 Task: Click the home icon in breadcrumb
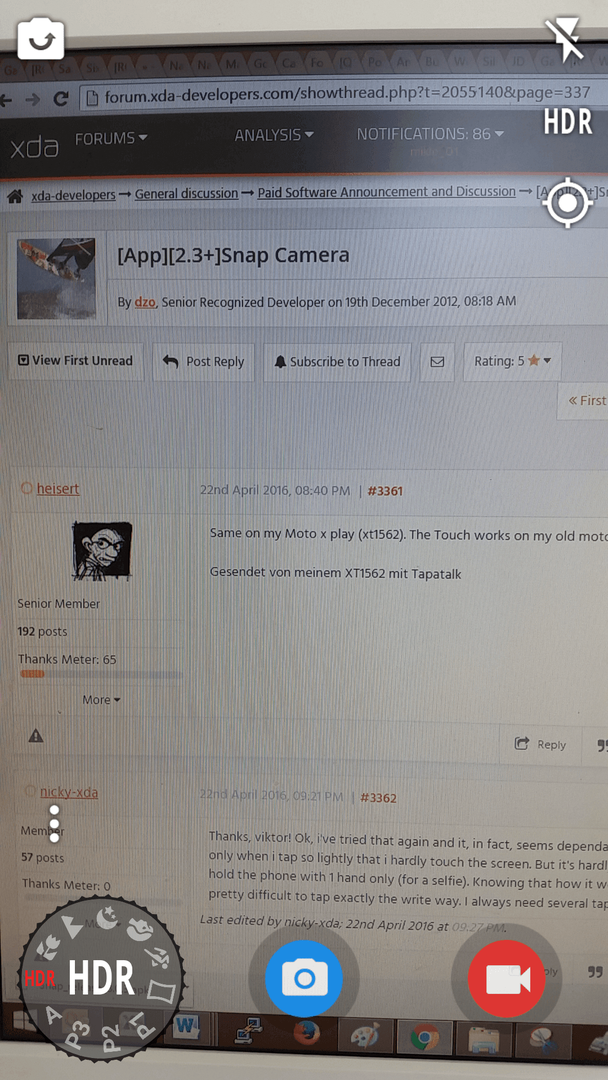click(x=14, y=197)
